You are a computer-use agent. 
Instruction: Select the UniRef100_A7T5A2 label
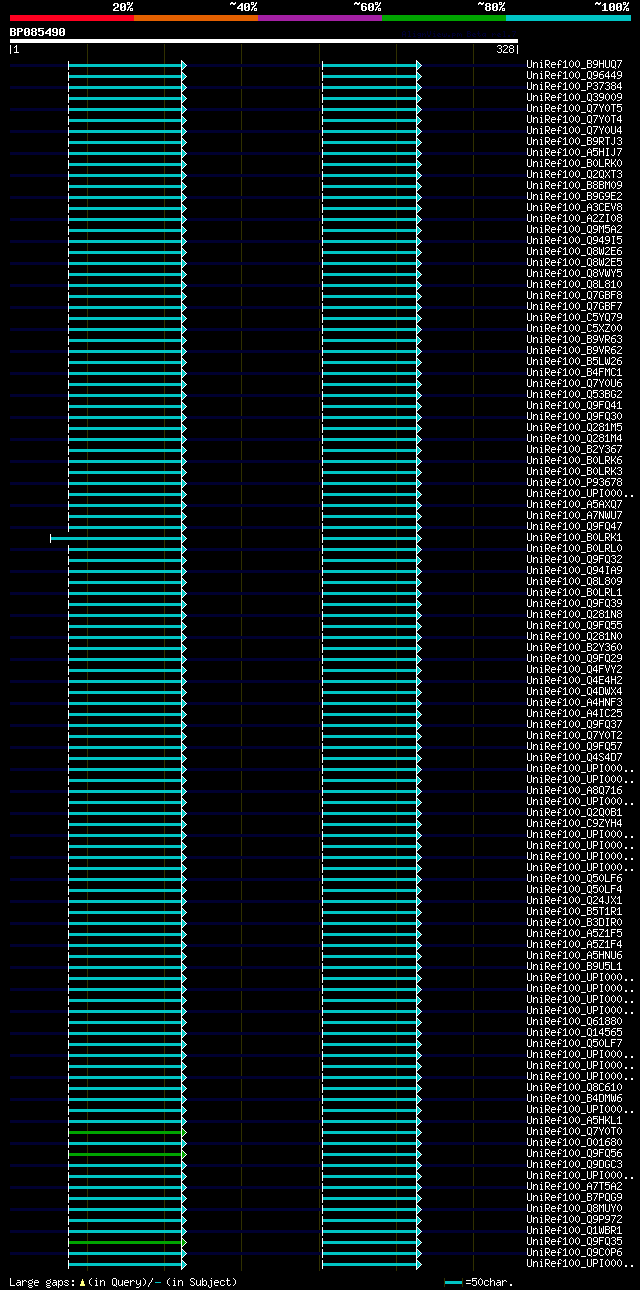(575, 1187)
